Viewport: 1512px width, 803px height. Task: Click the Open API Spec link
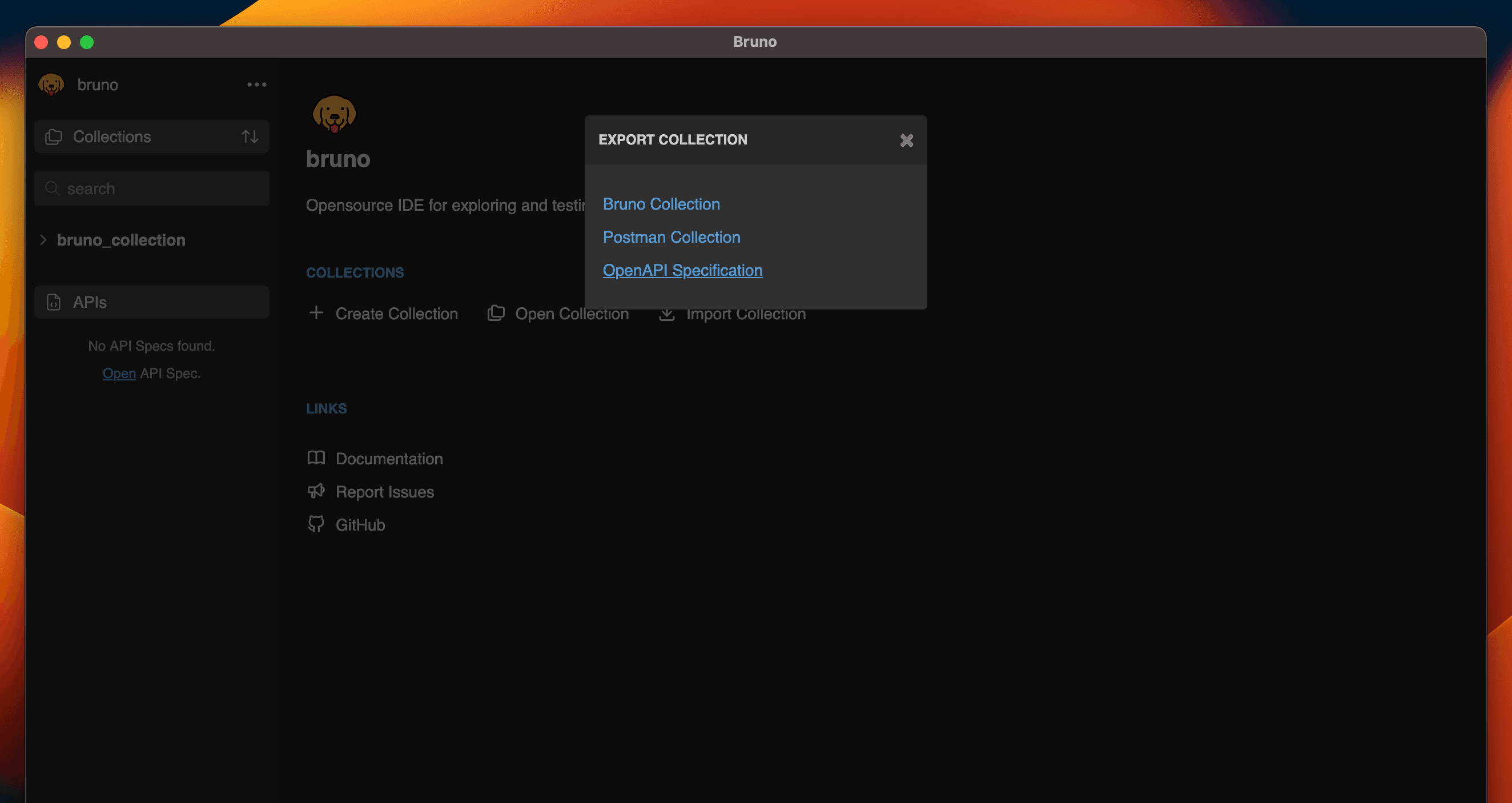119,374
